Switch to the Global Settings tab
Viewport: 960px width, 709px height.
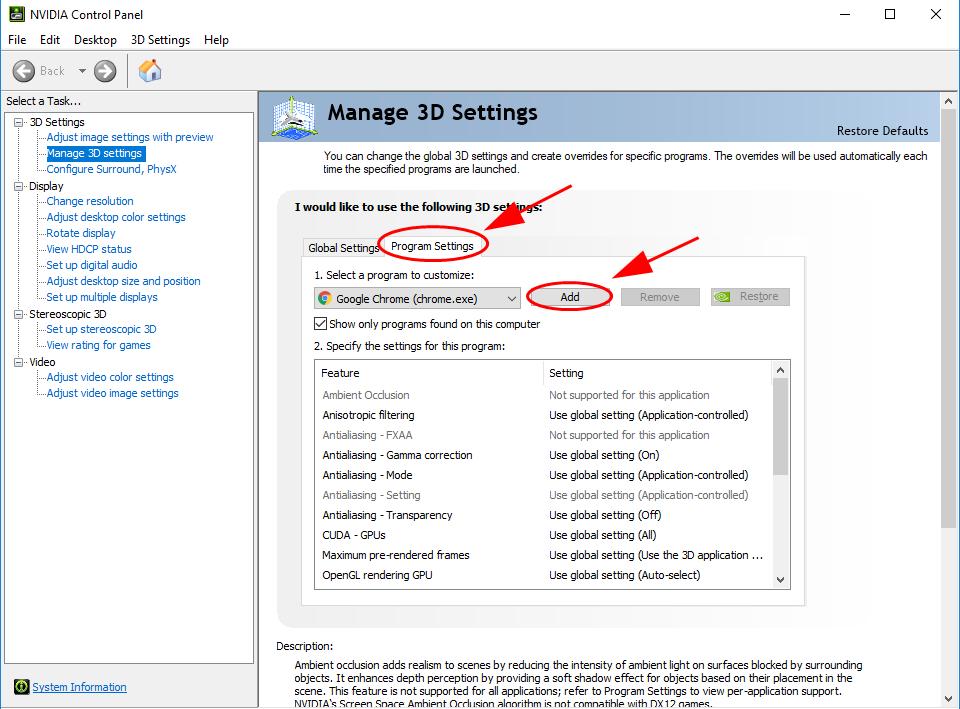343,248
